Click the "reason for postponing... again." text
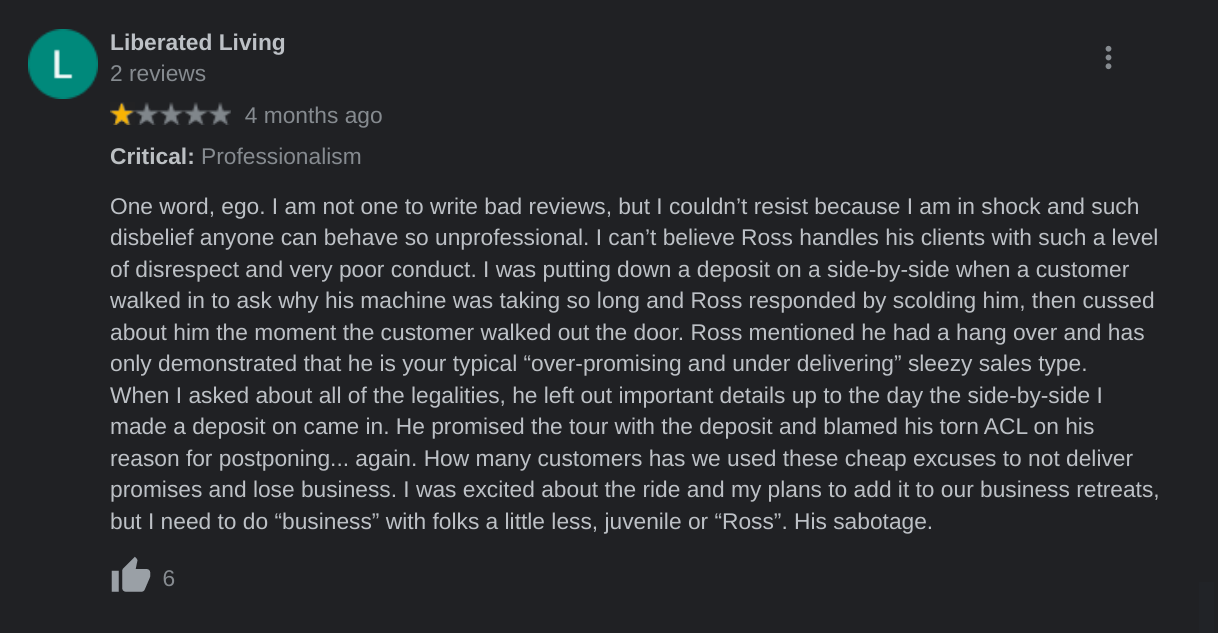The height and width of the screenshot is (633, 1218). pos(266,459)
